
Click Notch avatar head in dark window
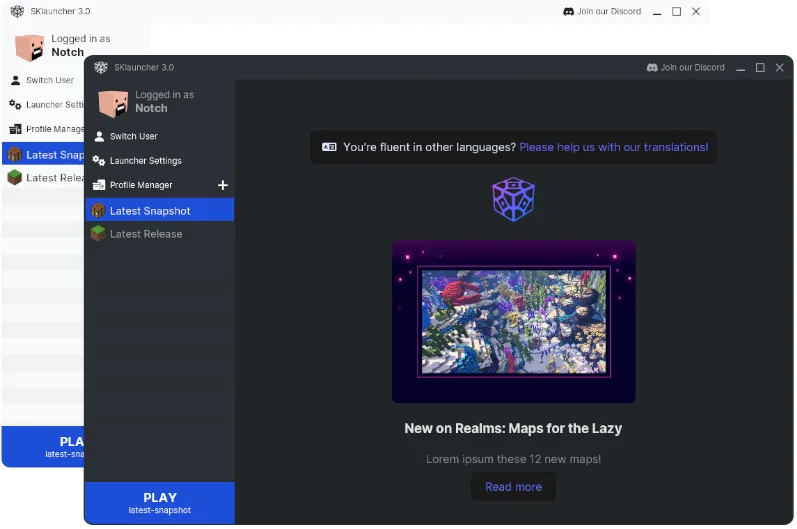113,103
